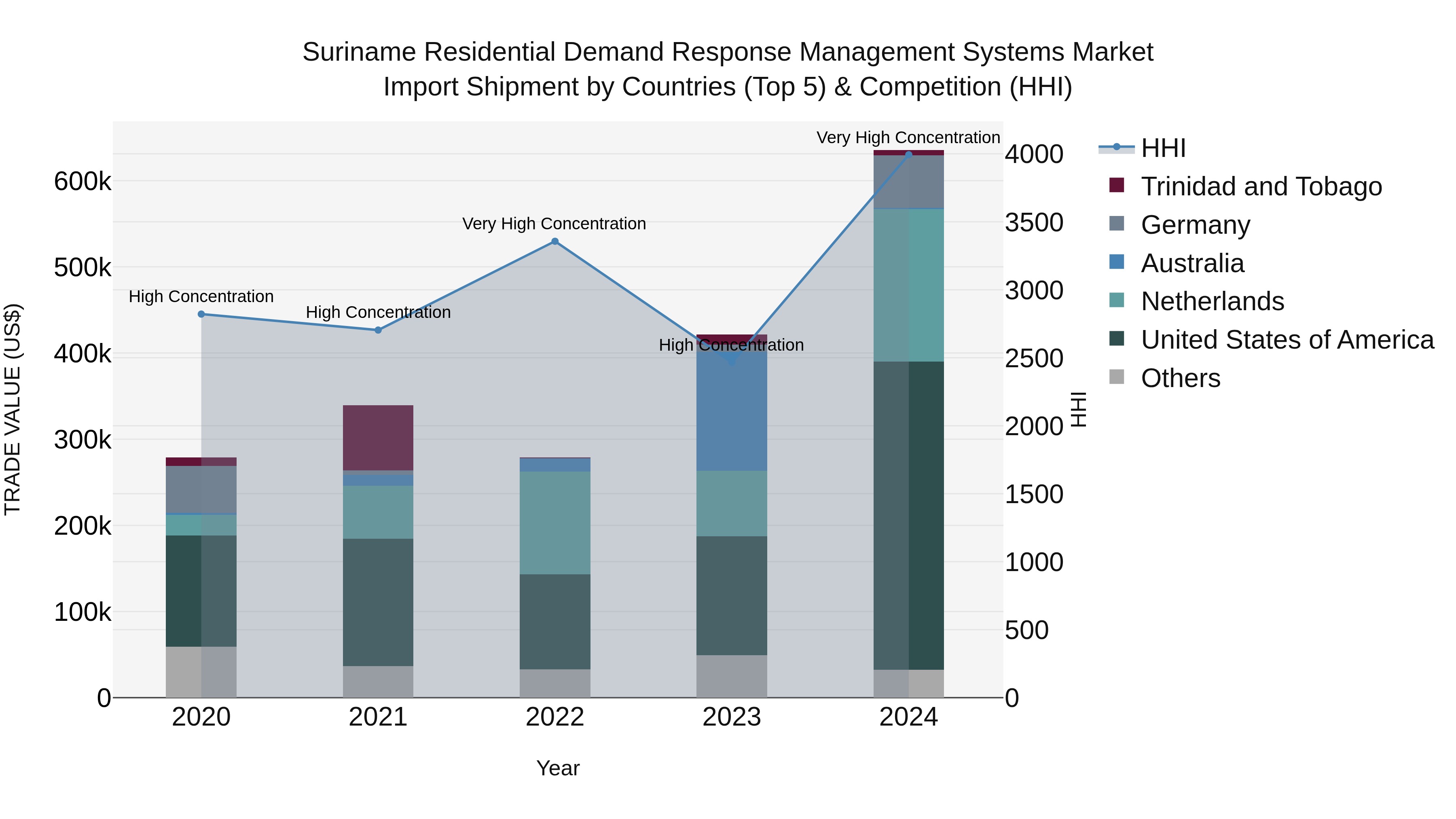Click the 2024 x-axis year label
Screen dimensions: 1456x819
[909, 717]
